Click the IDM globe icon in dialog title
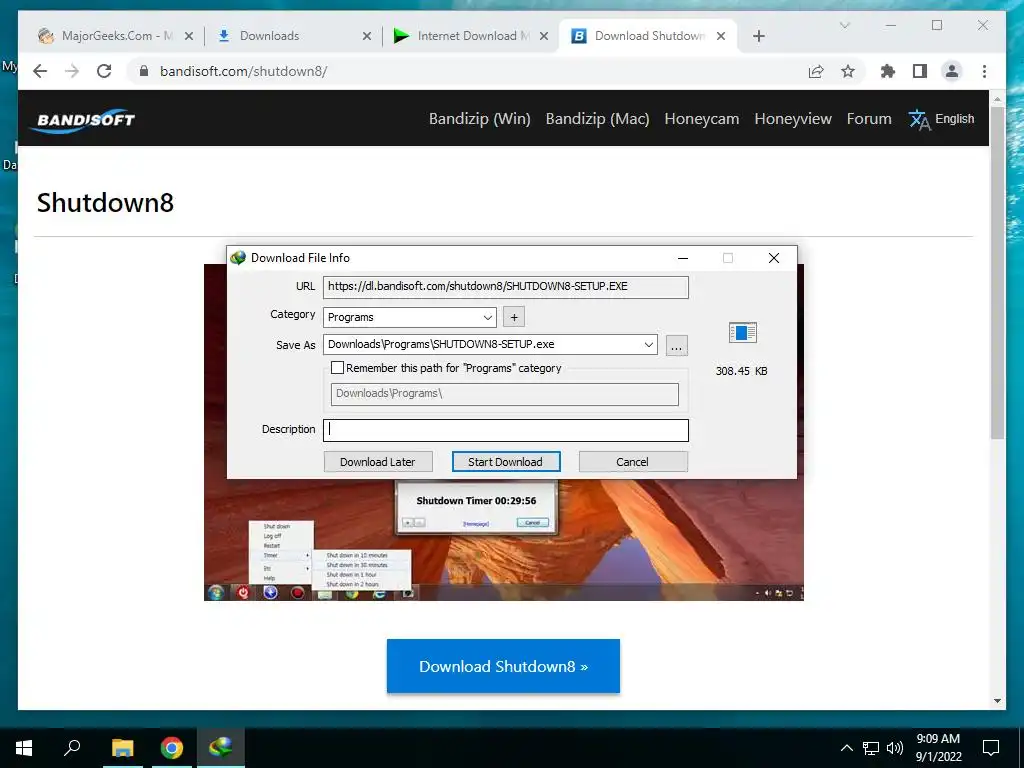Viewport: 1024px width, 768px height. [x=238, y=258]
